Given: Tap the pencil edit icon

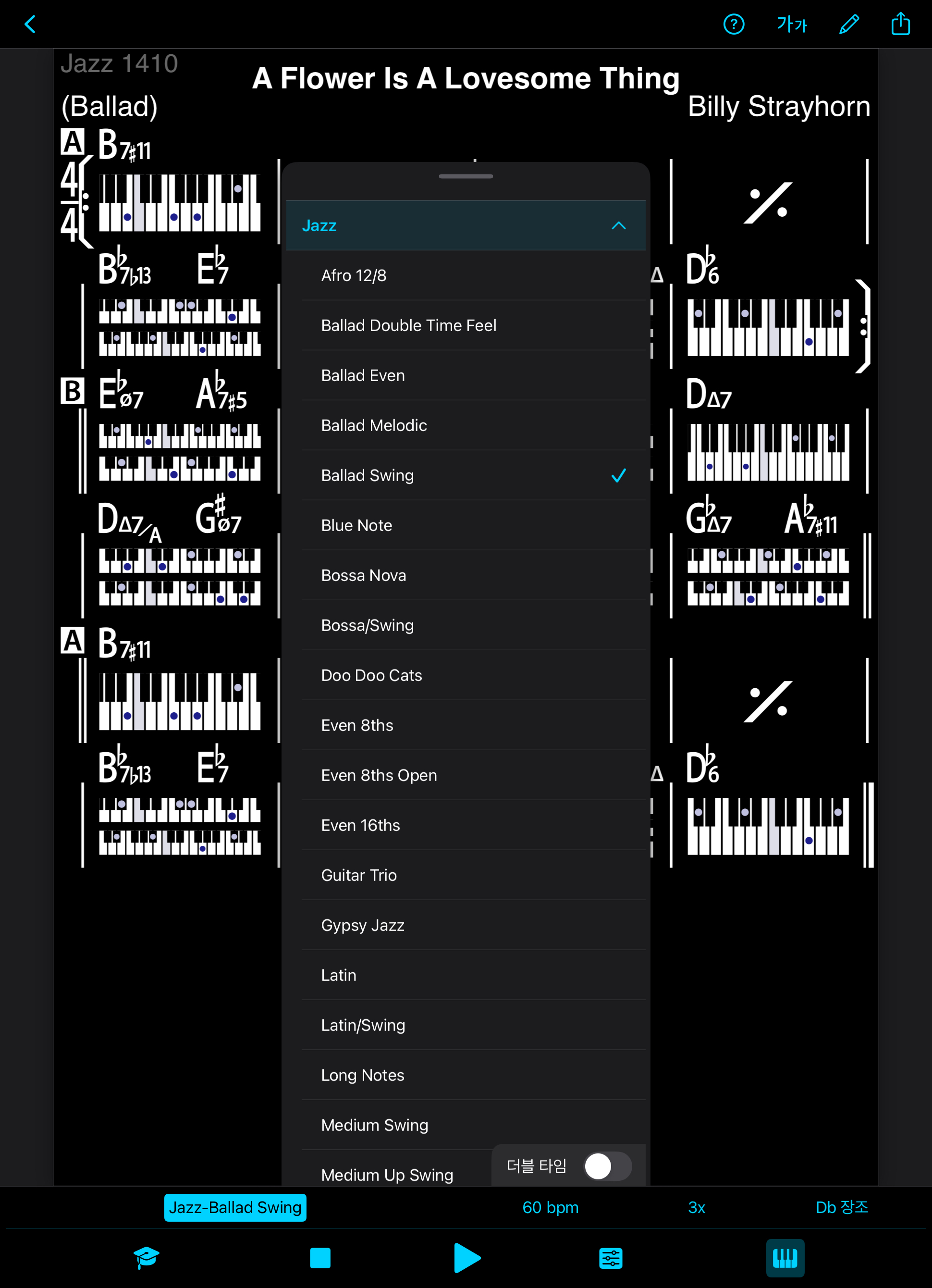Looking at the screenshot, I should click(x=848, y=25).
